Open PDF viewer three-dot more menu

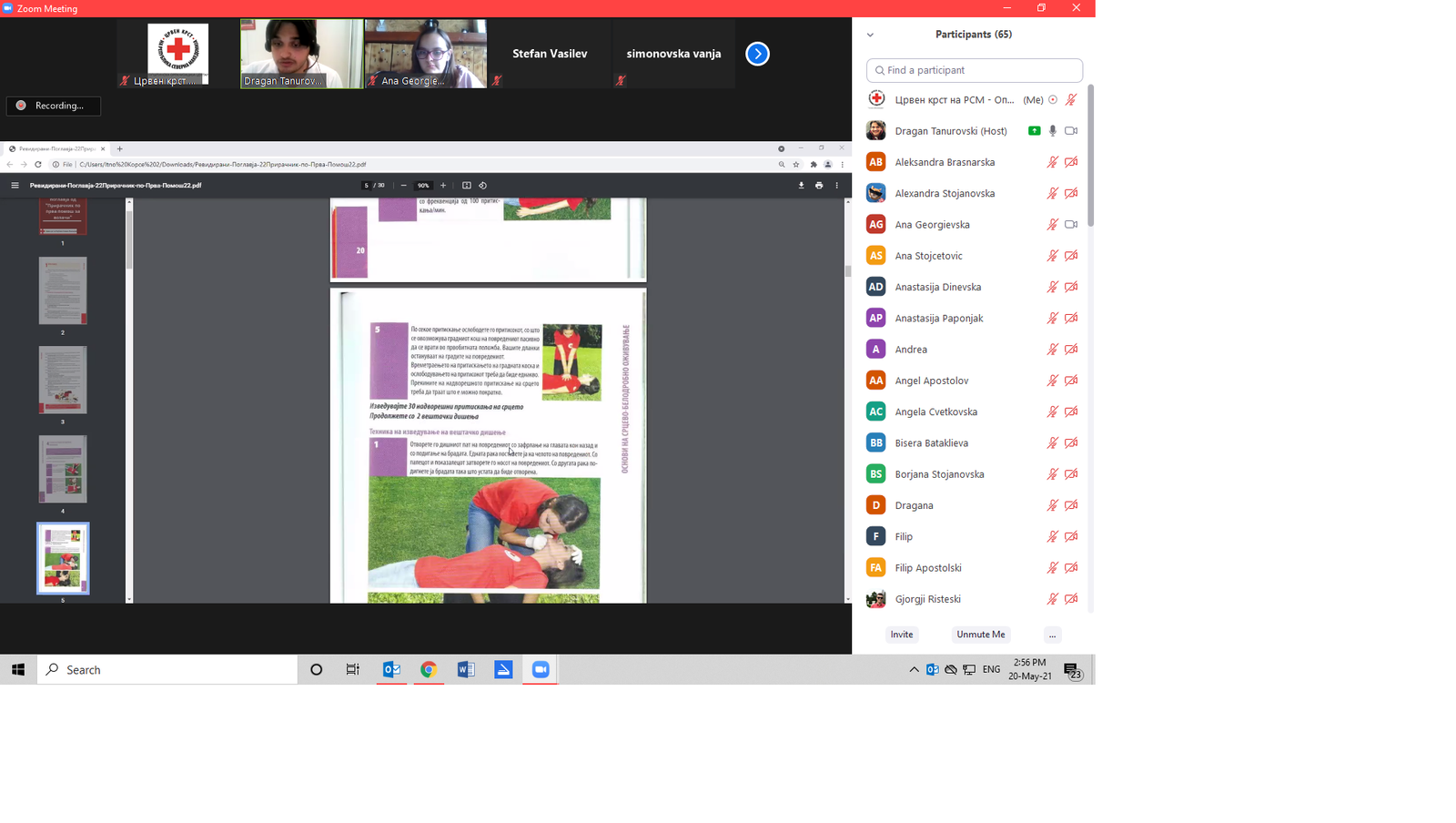tap(837, 186)
